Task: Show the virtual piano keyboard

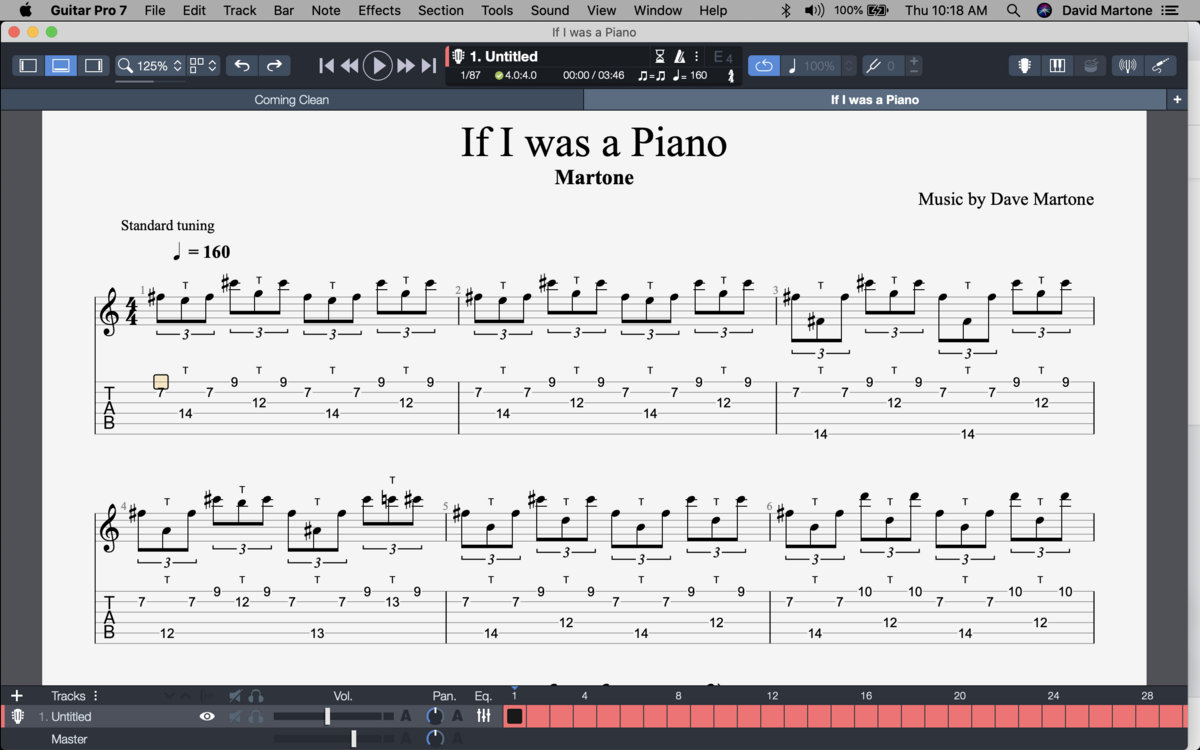Action: (x=1057, y=66)
